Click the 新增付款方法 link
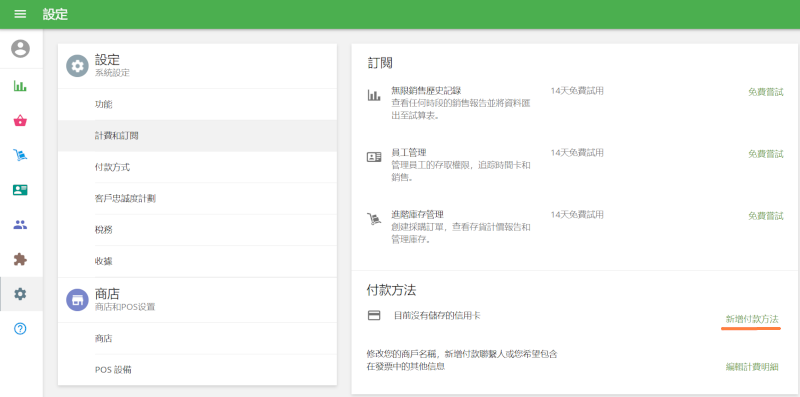Image resolution: width=800 pixels, height=397 pixels. coord(752,319)
